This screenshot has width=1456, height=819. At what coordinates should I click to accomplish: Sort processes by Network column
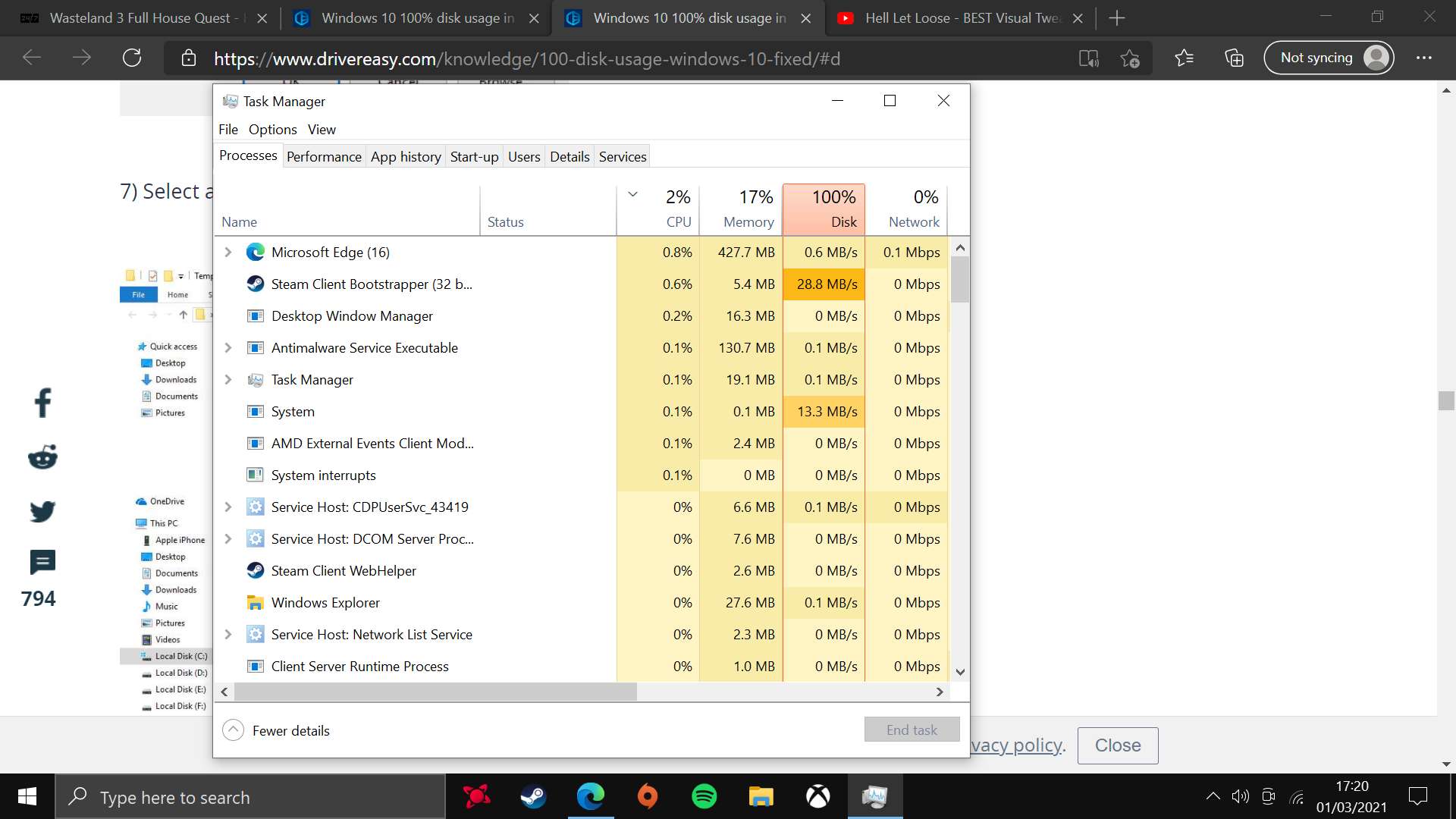(x=907, y=209)
